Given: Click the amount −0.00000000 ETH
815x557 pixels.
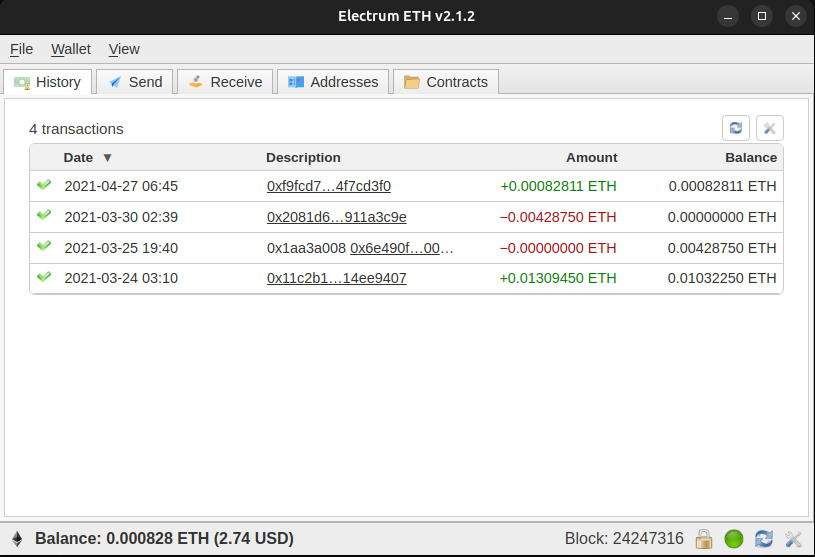Looking at the screenshot, I should pyautogui.click(x=558, y=248).
